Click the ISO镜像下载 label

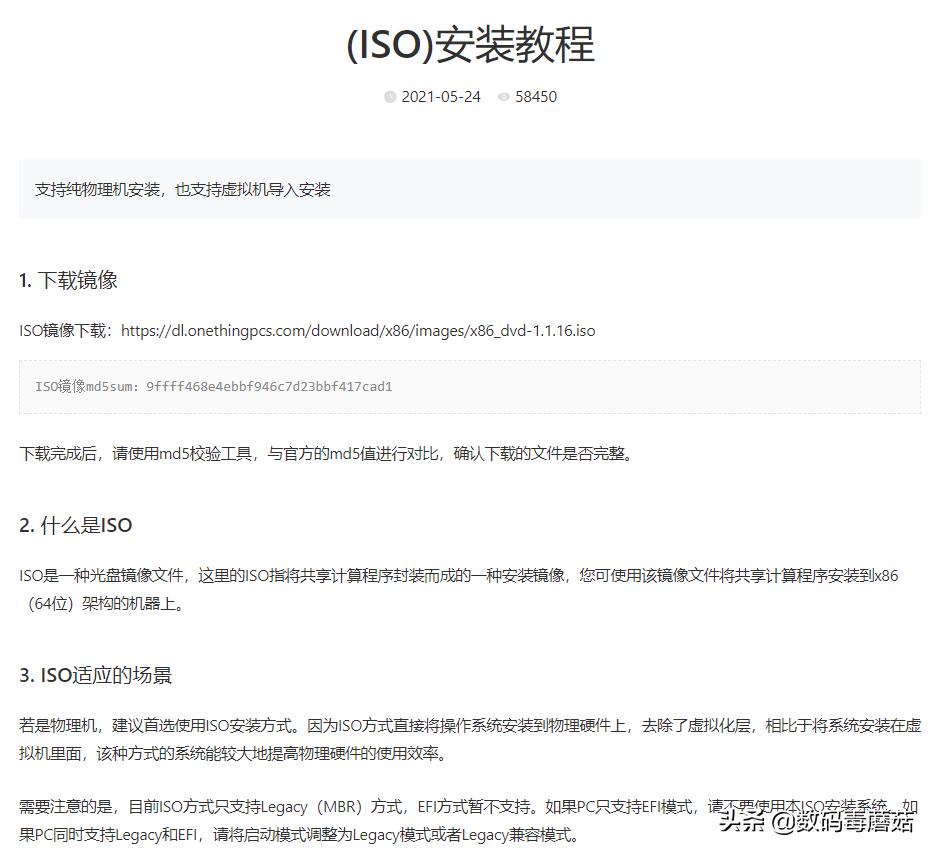62,330
